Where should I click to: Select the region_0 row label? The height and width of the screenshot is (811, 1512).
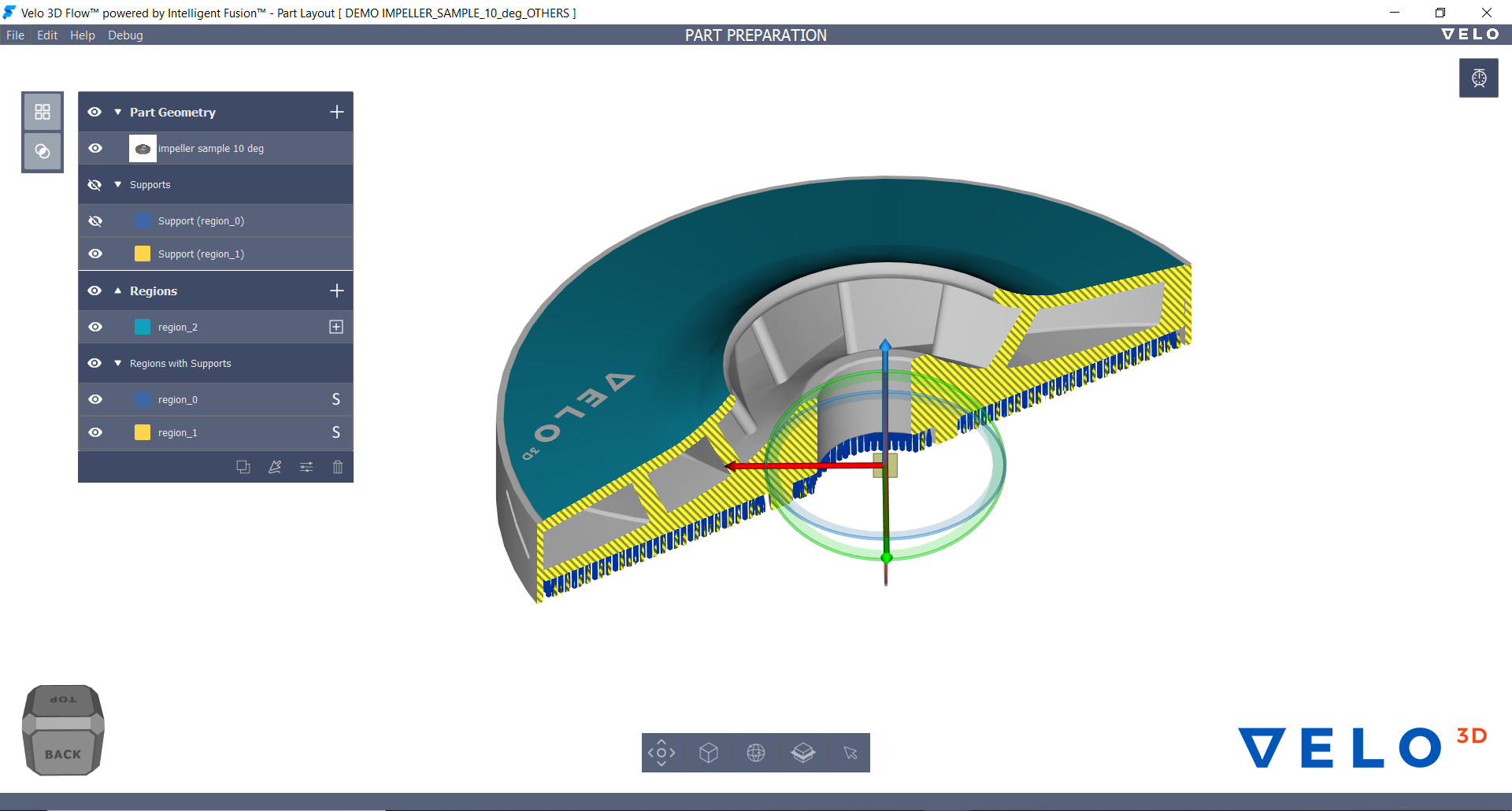(x=178, y=400)
